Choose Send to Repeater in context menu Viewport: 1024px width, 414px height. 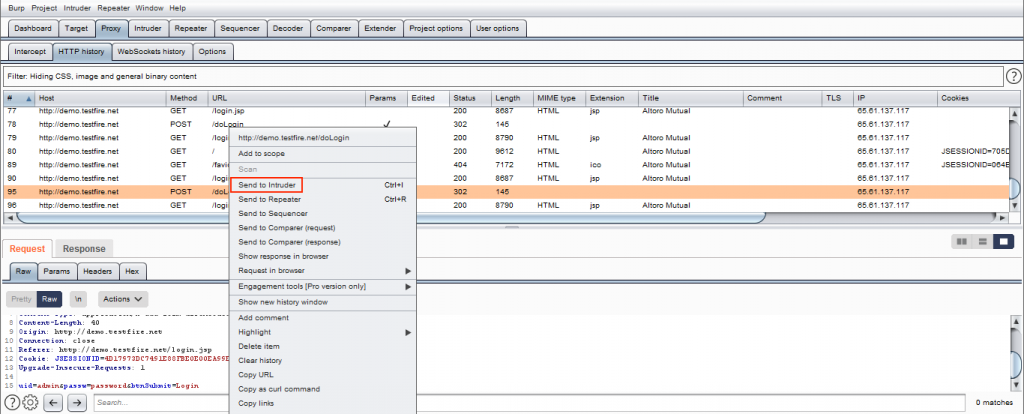click(323, 199)
